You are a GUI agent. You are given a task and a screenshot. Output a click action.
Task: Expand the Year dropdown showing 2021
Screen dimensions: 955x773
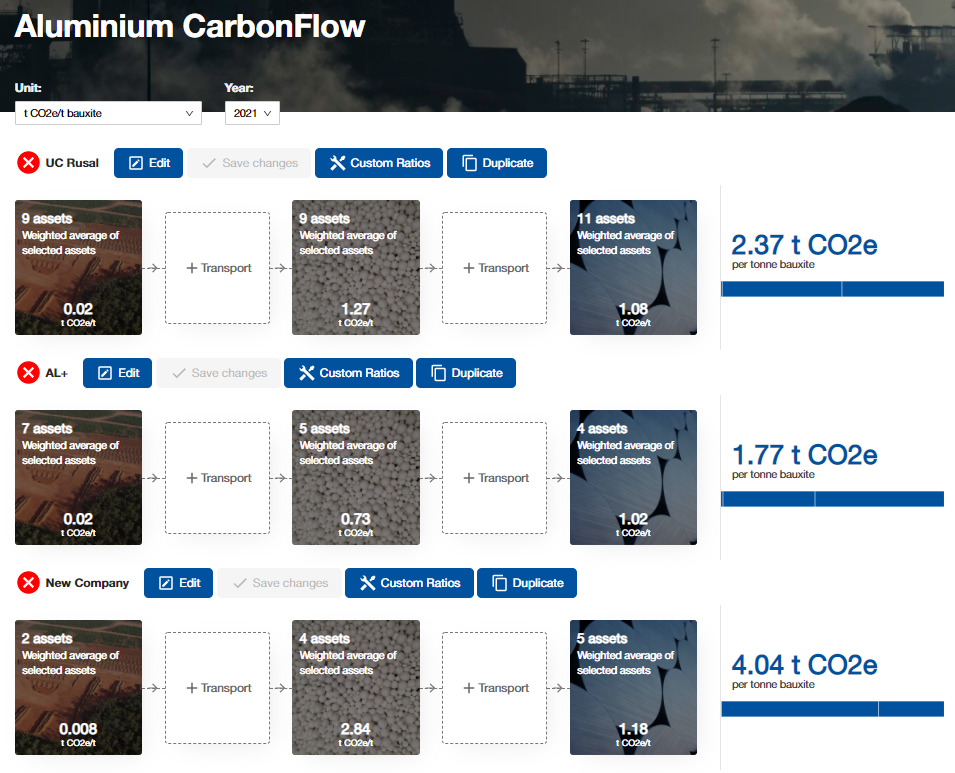252,113
